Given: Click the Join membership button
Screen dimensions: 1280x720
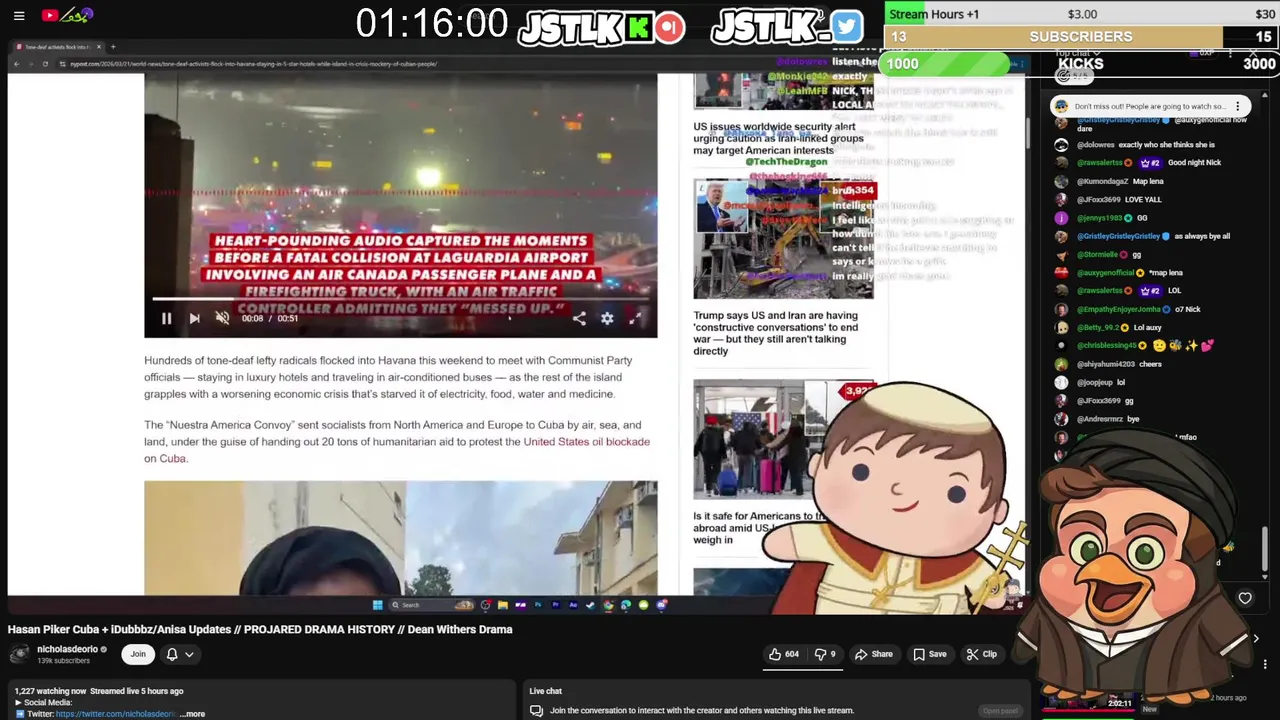Looking at the screenshot, I should [138, 654].
